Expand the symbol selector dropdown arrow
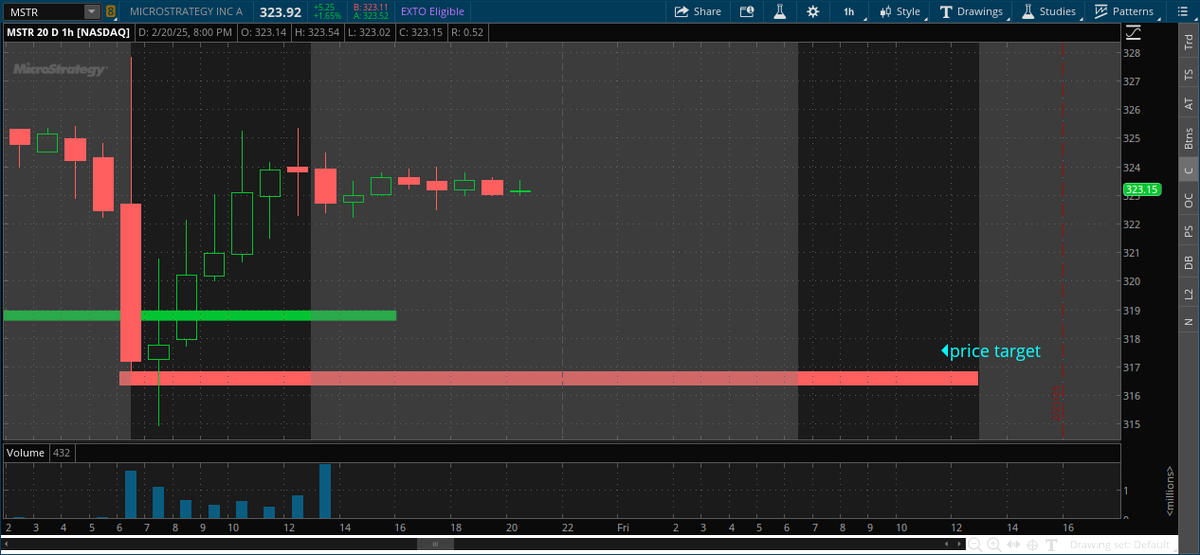Screen dimensions: 1200x555 click(x=92, y=12)
